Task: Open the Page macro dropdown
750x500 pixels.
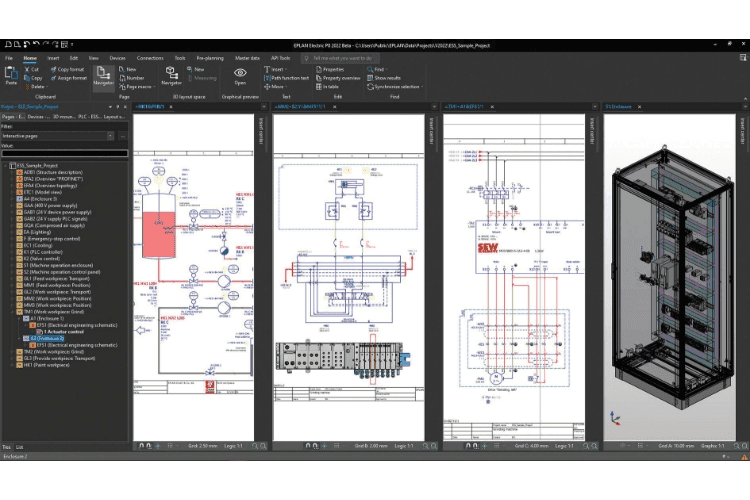Action: click(x=137, y=87)
